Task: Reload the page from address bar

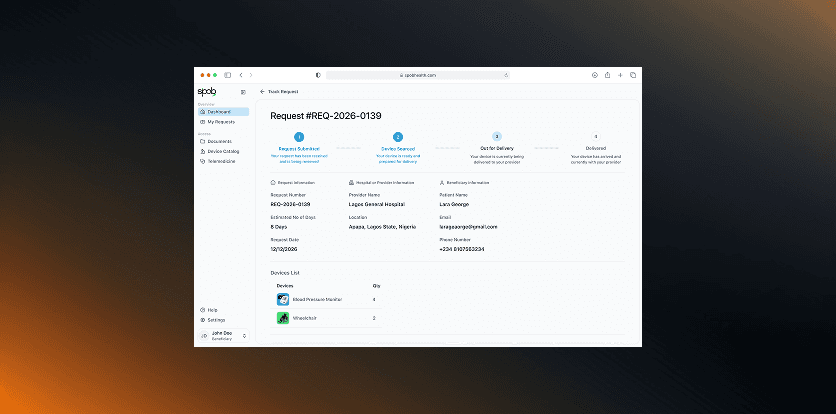Action: [505, 75]
